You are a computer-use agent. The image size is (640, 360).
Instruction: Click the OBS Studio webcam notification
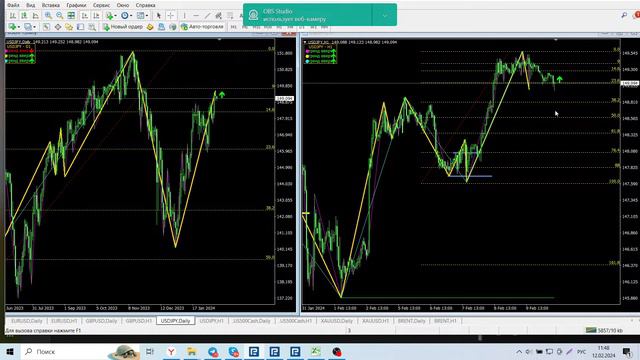307,15
